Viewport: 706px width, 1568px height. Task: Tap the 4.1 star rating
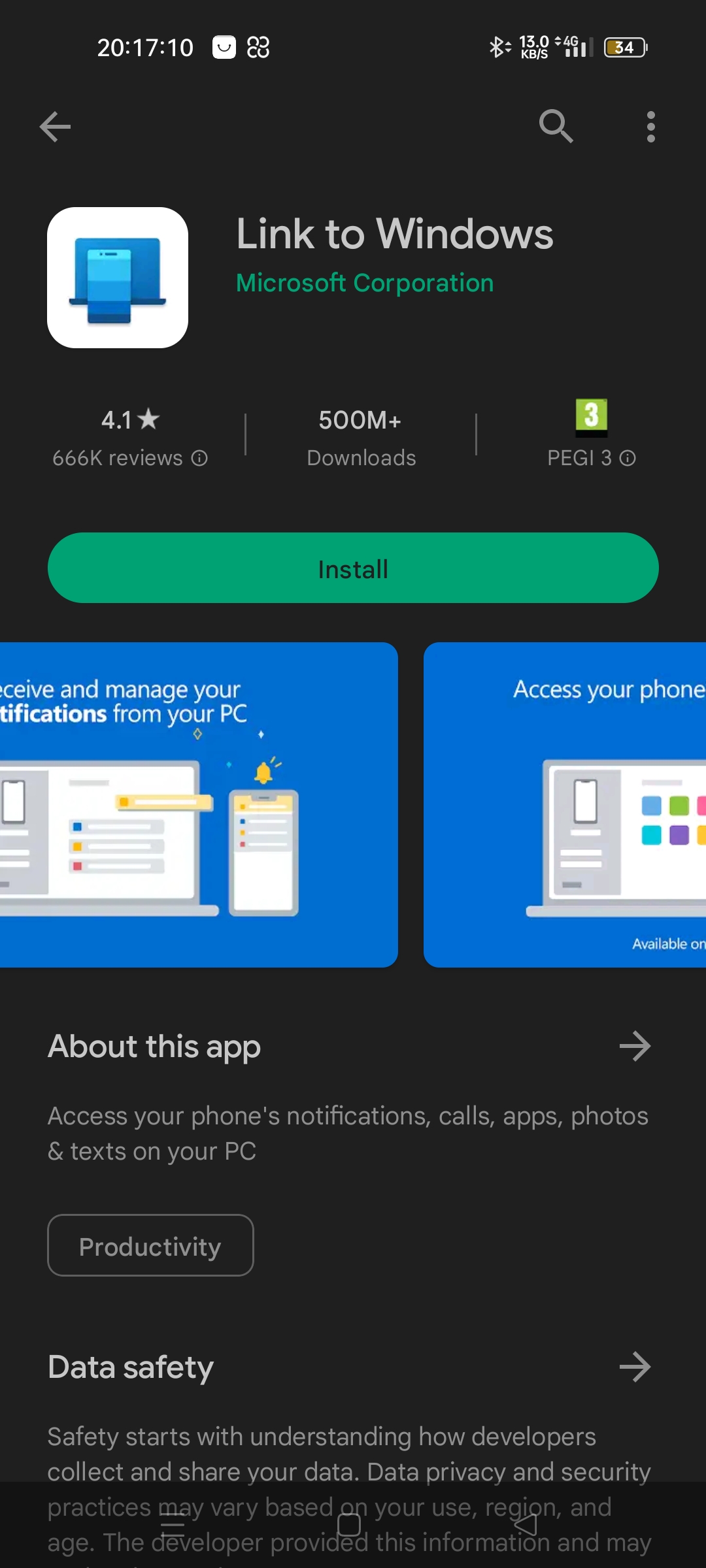130,419
